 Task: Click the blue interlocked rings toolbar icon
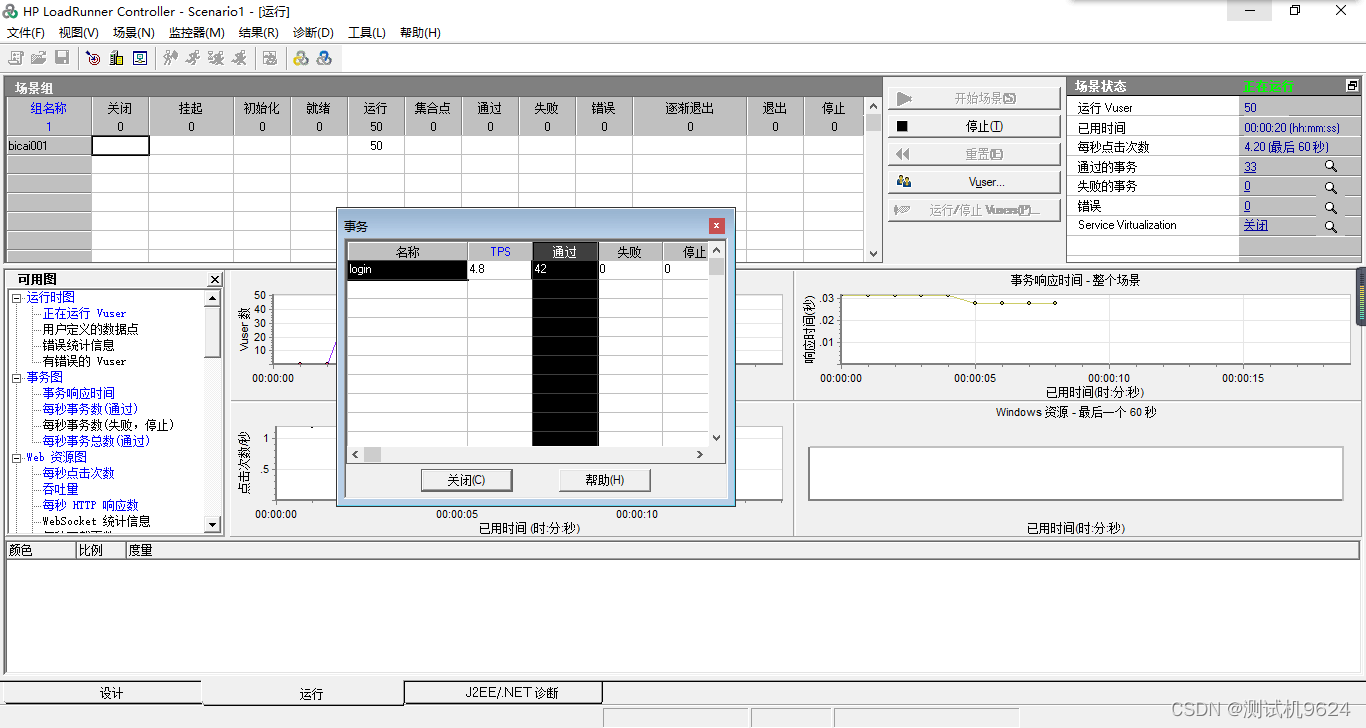324,58
